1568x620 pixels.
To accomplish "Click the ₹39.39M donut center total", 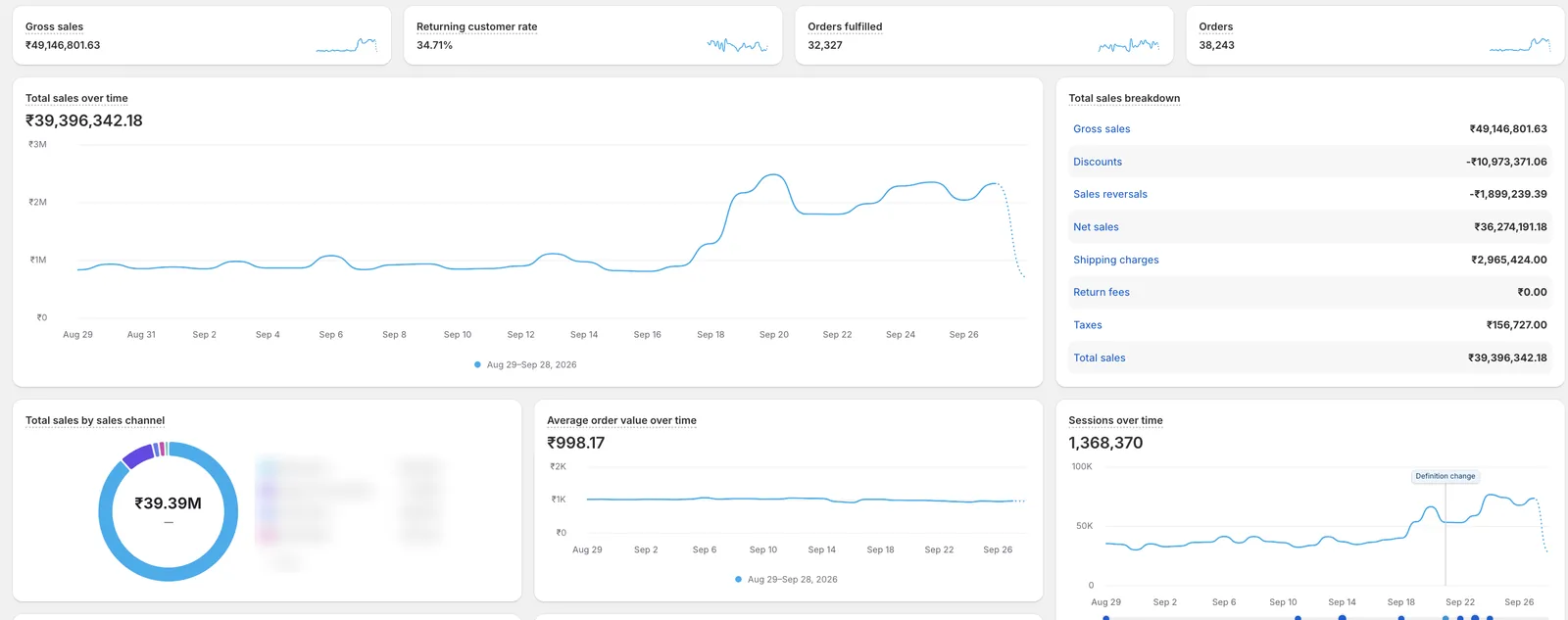I will pos(168,503).
